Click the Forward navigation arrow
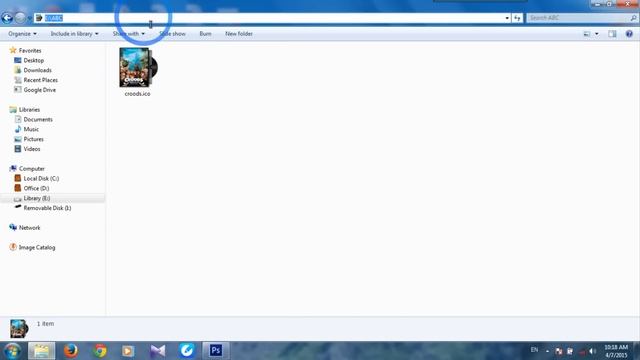 coord(20,18)
